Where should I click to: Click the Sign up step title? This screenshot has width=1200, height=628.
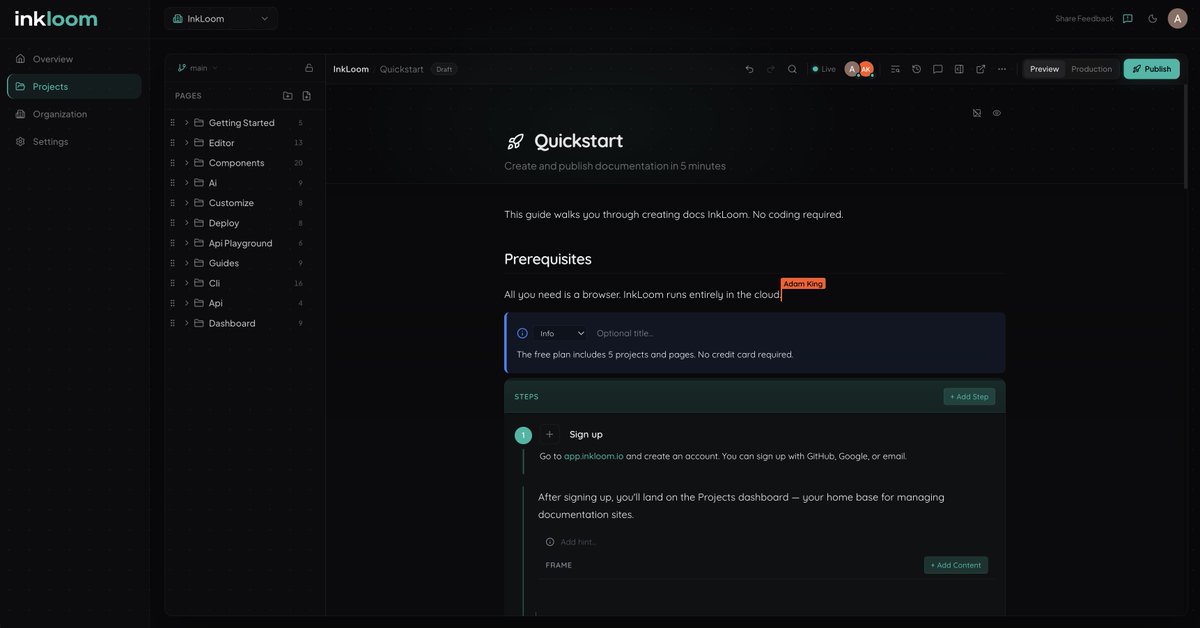coord(586,434)
